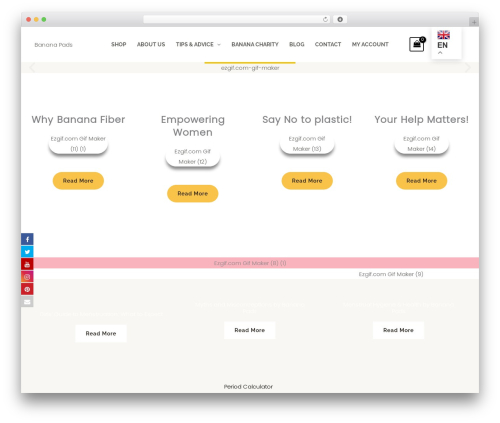
Task: Click the Ezgif.com Gif Maker (9) image
Action: click(x=391, y=274)
